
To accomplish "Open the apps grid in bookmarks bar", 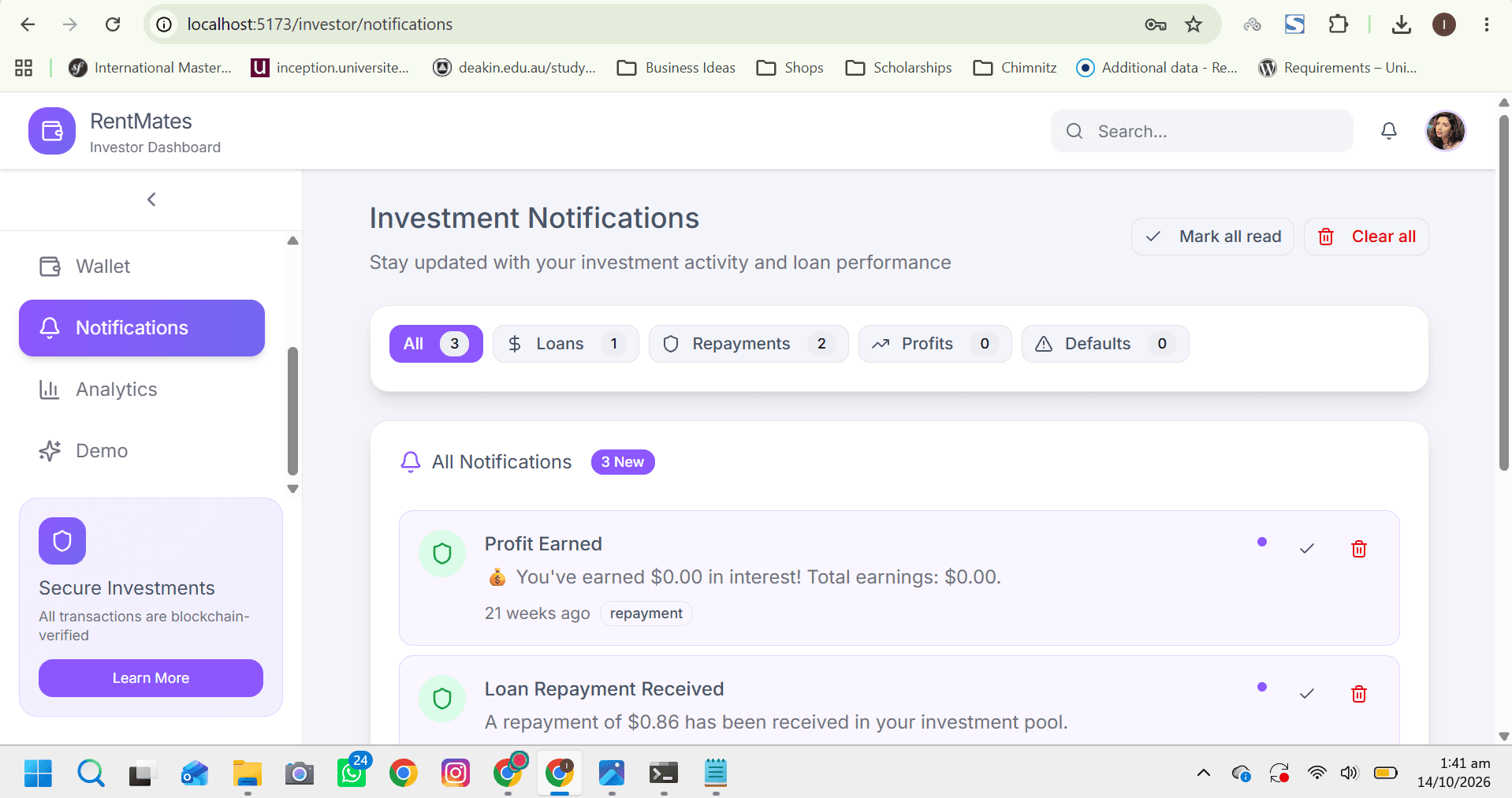I will [x=24, y=68].
